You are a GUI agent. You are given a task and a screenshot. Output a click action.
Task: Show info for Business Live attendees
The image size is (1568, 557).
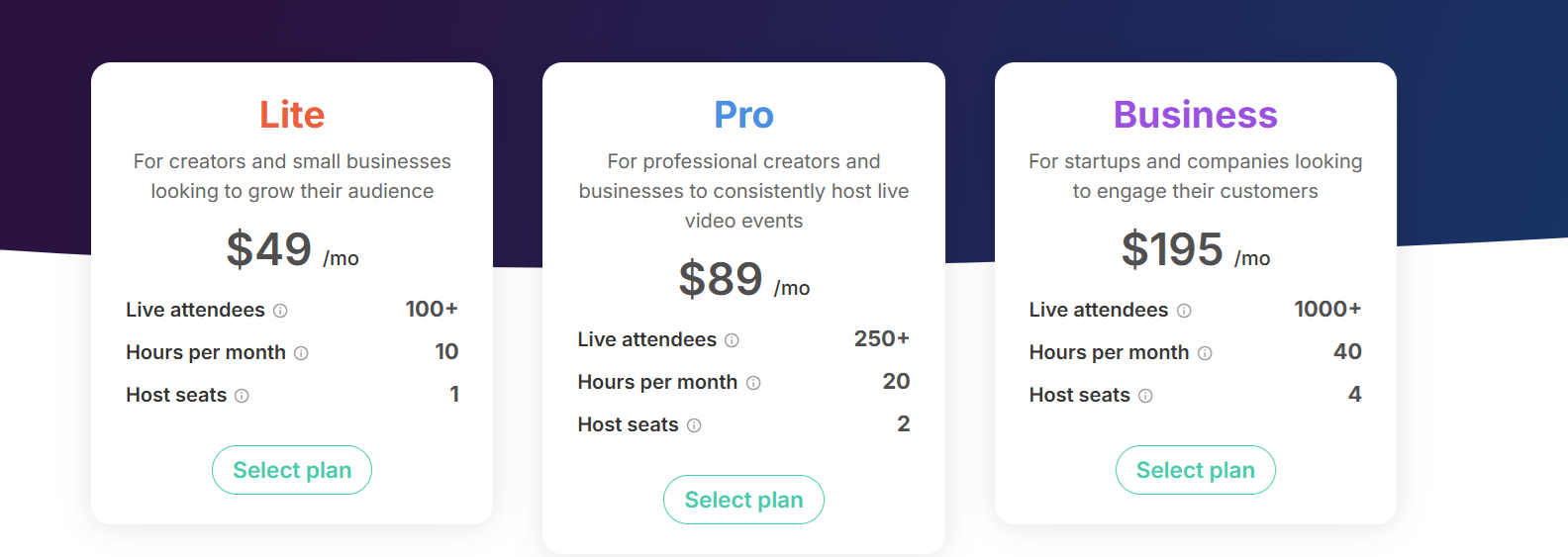pos(1184,311)
